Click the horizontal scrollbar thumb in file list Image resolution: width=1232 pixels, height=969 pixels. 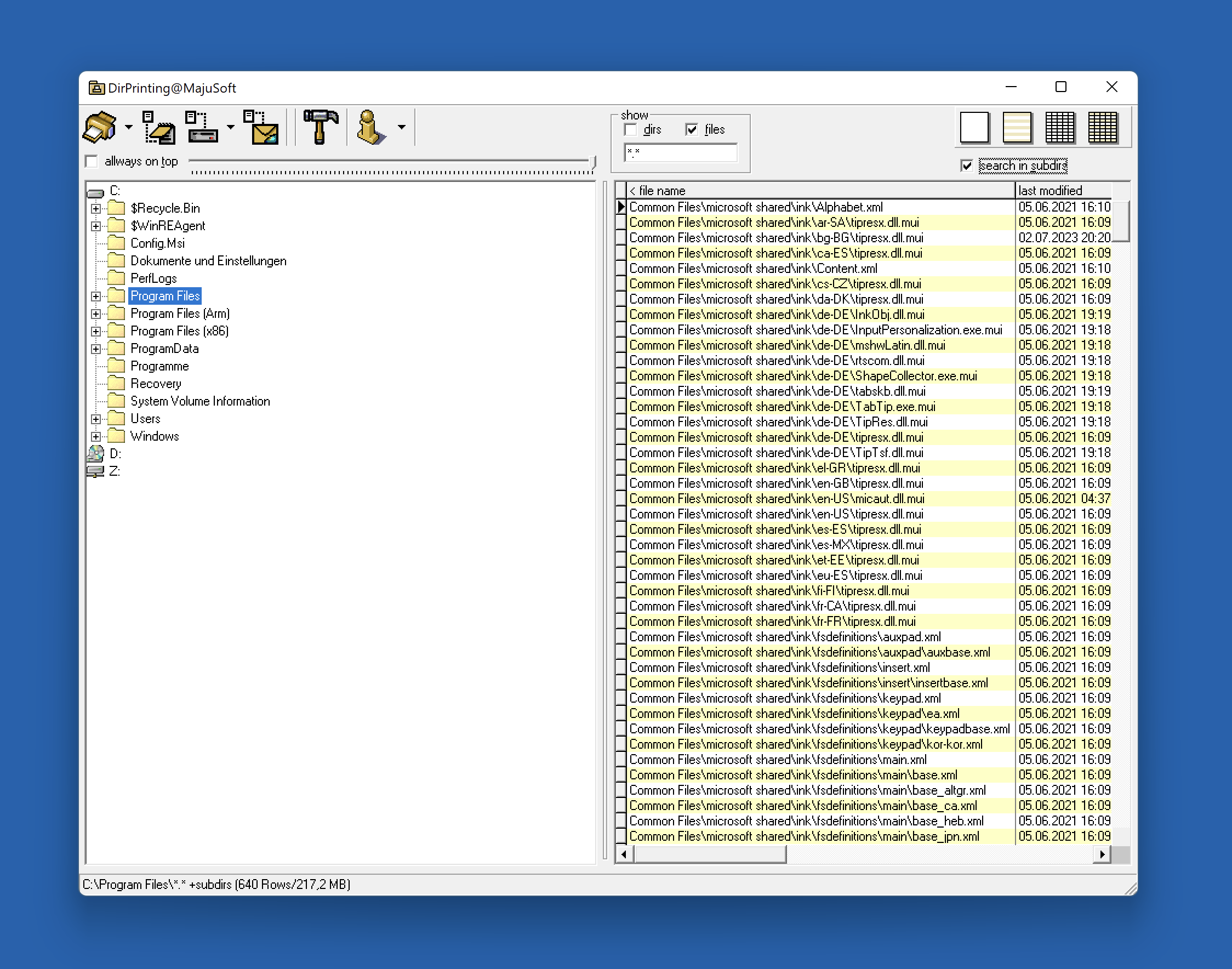[x=710, y=854]
